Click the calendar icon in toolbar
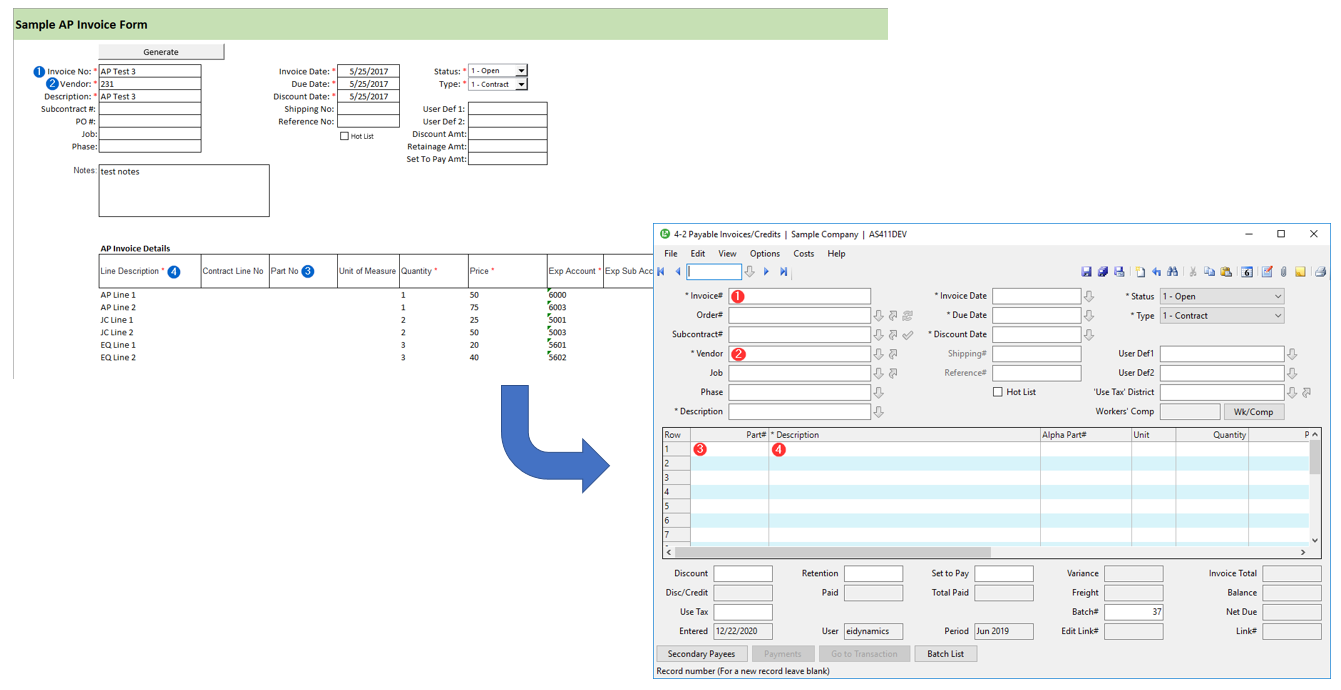This screenshot has height=690, width=1341. 1247,272
